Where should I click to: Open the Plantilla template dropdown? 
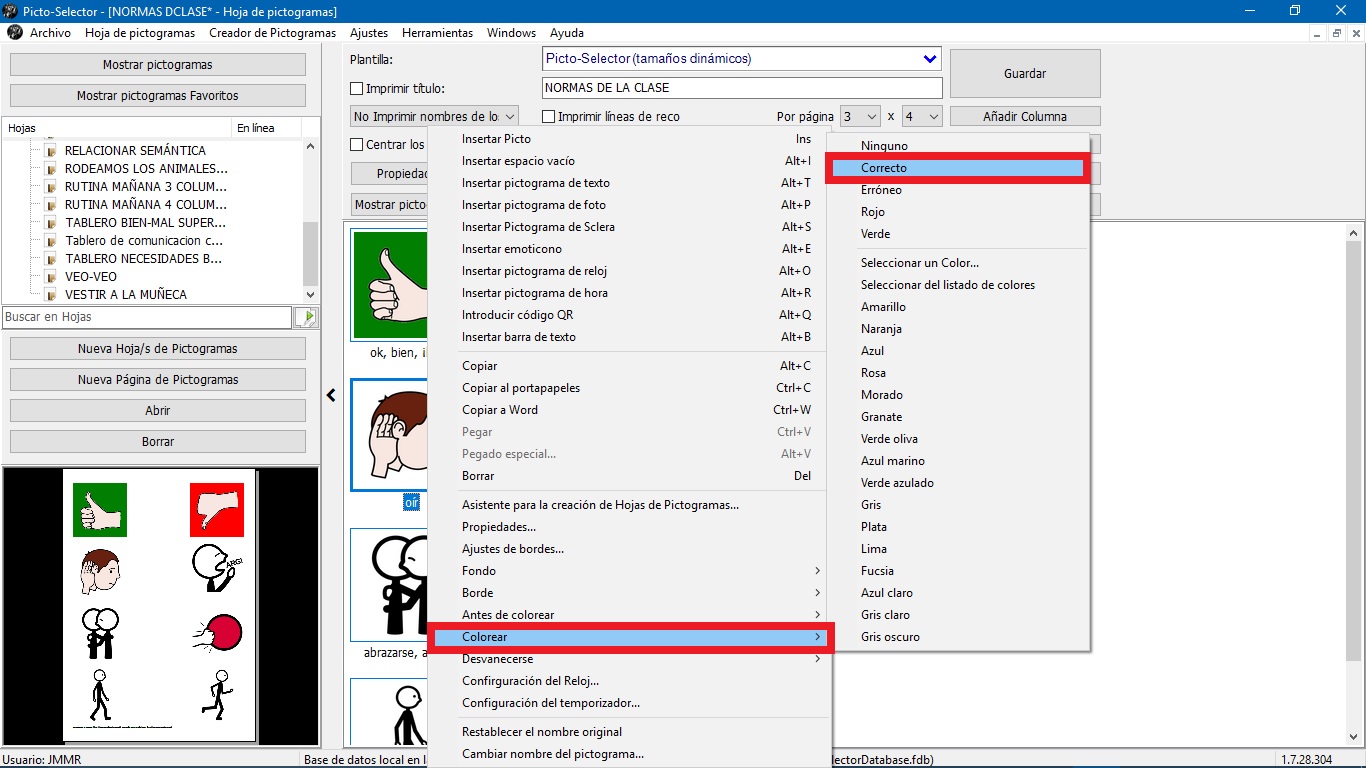pos(931,58)
